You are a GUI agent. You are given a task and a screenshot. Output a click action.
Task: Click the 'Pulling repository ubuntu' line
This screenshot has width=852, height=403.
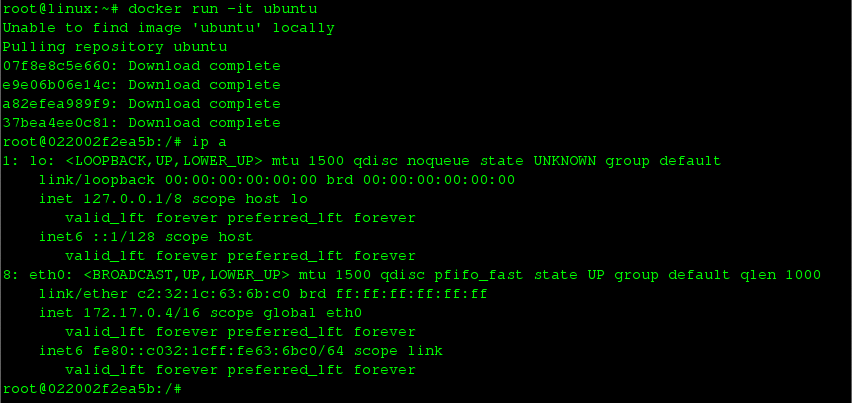[114, 47]
